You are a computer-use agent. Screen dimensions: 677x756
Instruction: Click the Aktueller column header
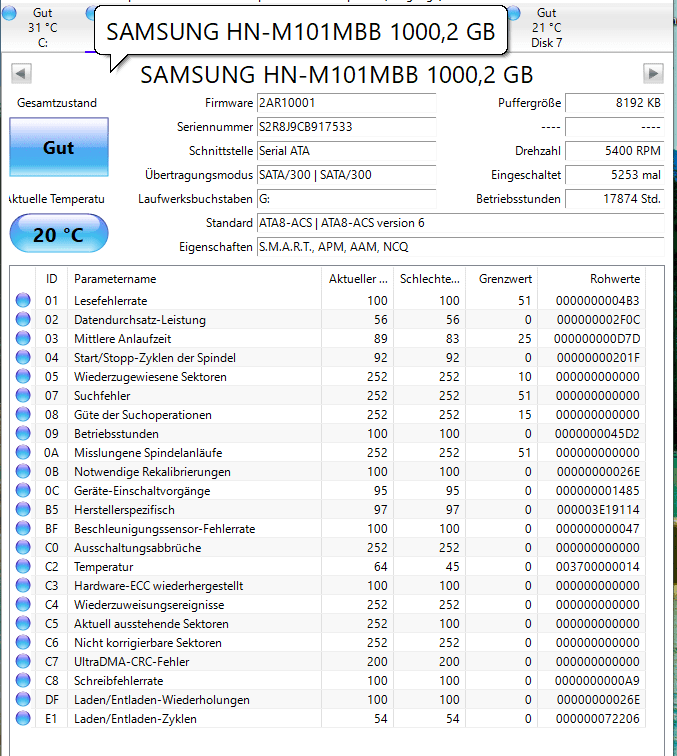pos(357,279)
